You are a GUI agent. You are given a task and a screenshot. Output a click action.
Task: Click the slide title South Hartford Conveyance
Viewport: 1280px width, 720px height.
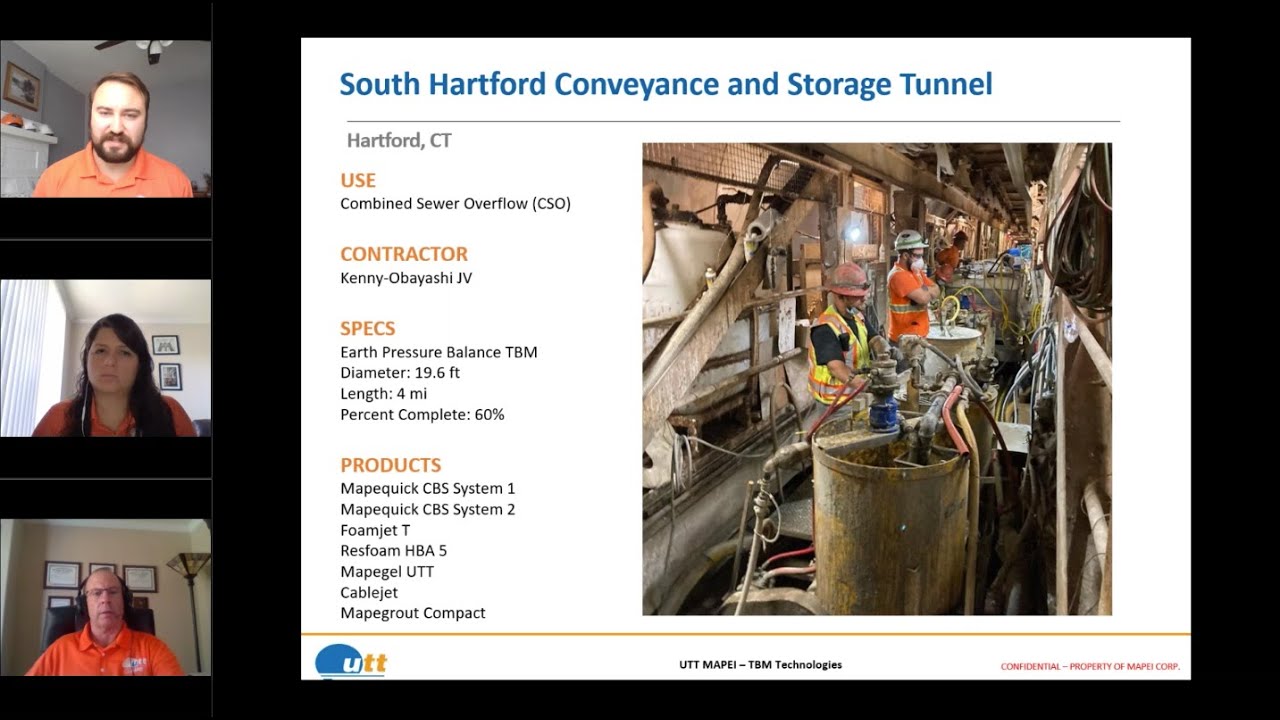click(666, 83)
